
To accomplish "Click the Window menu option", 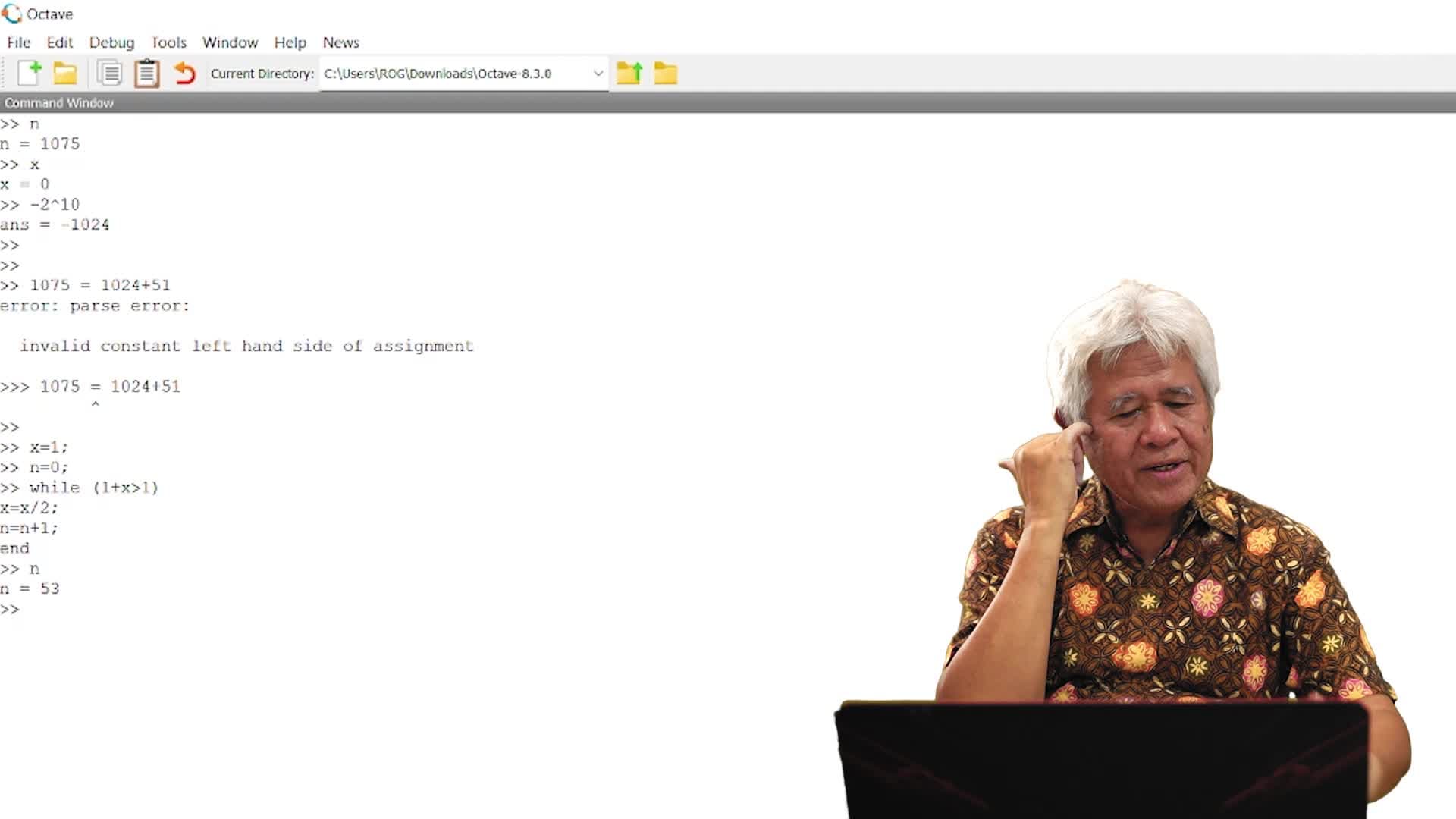I will coord(230,42).
